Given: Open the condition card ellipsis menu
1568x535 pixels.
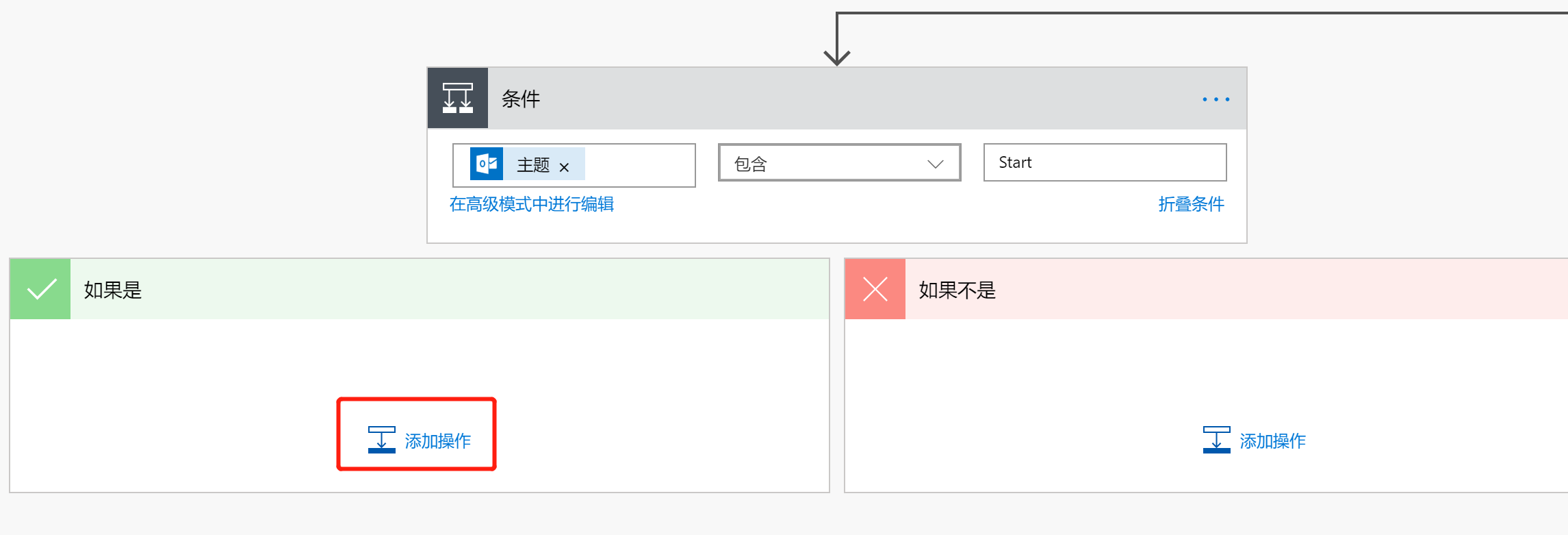Looking at the screenshot, I should (x=1216, y=99).
